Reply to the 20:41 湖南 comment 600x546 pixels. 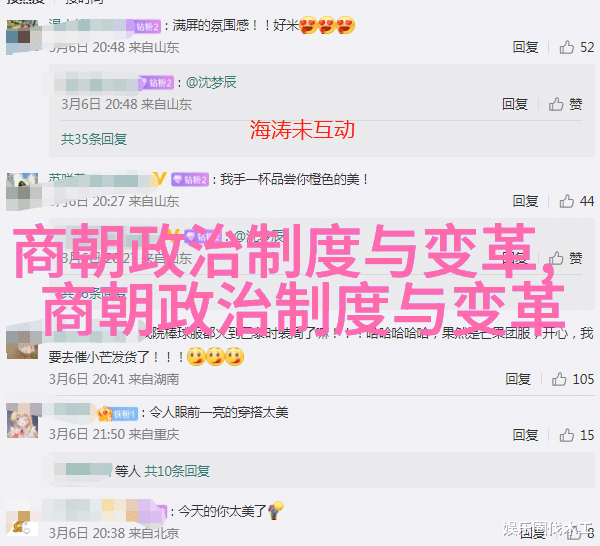tap(518, 379)
